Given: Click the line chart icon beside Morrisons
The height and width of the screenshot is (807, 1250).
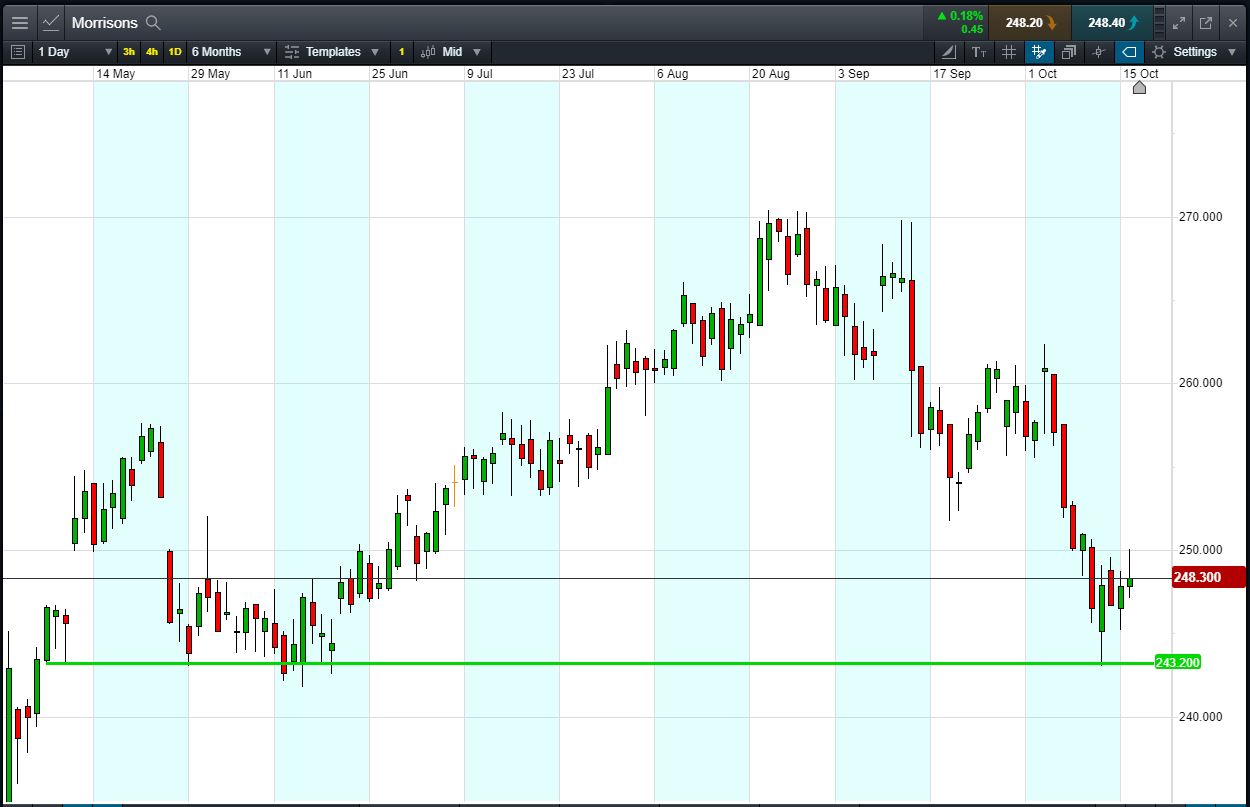Looking at the screenshot, I should click(x=51, y=22).
